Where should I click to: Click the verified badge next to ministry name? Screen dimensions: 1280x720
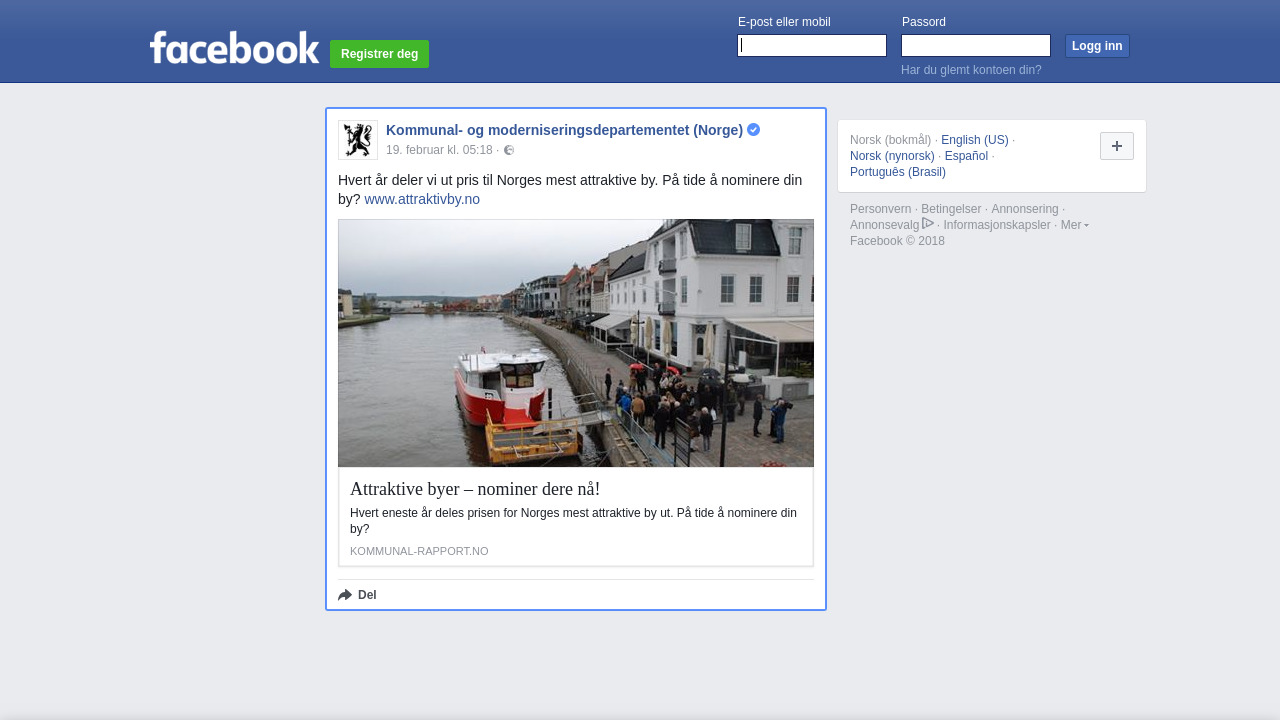[x=753, y=130]
